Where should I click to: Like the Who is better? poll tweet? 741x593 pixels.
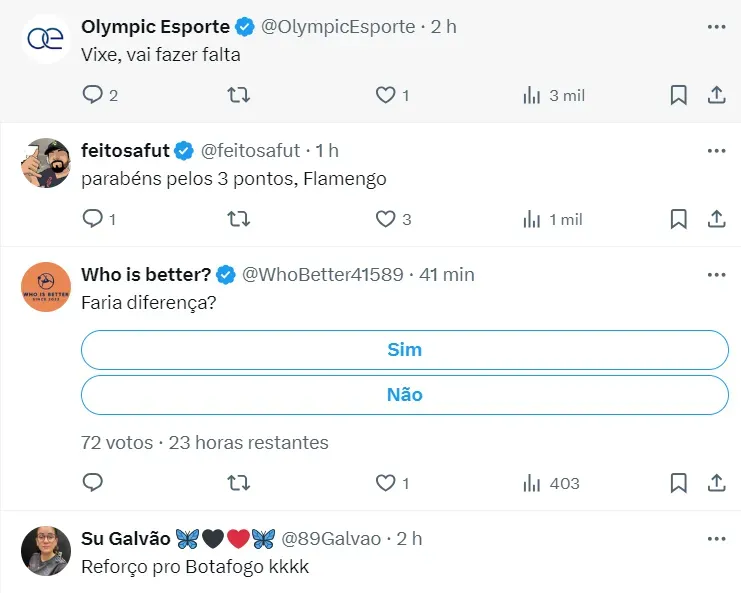point(386,483)
